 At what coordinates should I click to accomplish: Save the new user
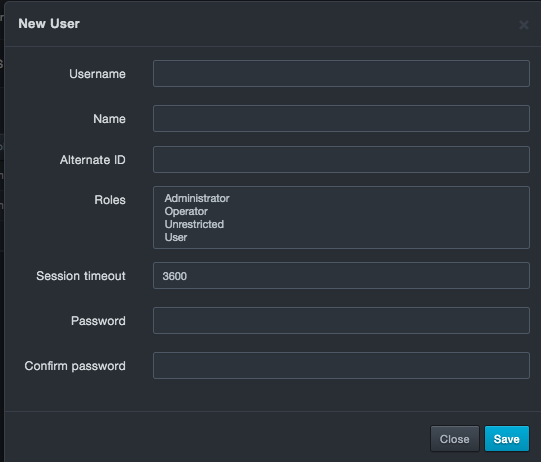pyautogui.click(x=506, y=439)
